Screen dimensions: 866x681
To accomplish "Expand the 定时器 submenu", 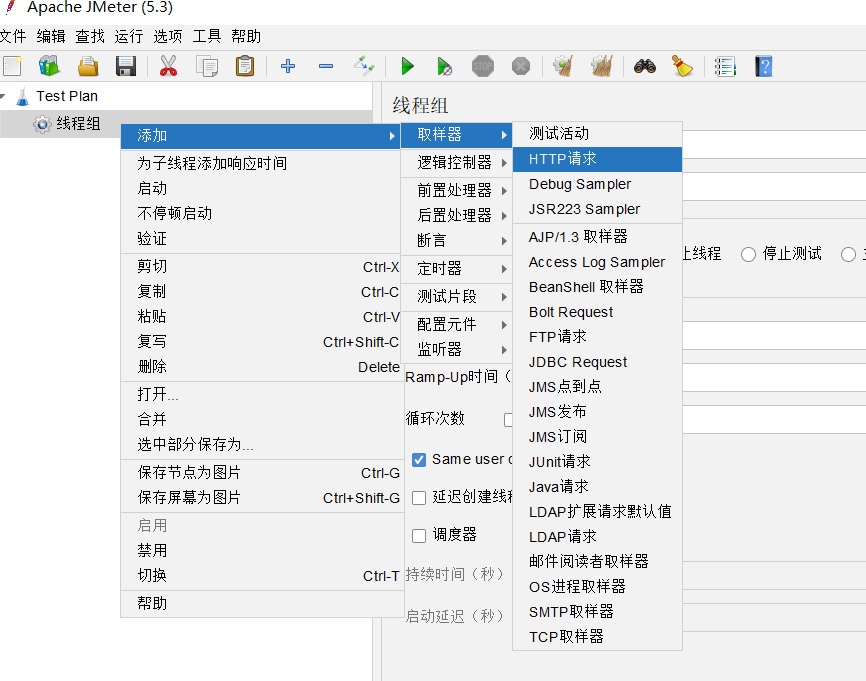I will coord(457,269).
